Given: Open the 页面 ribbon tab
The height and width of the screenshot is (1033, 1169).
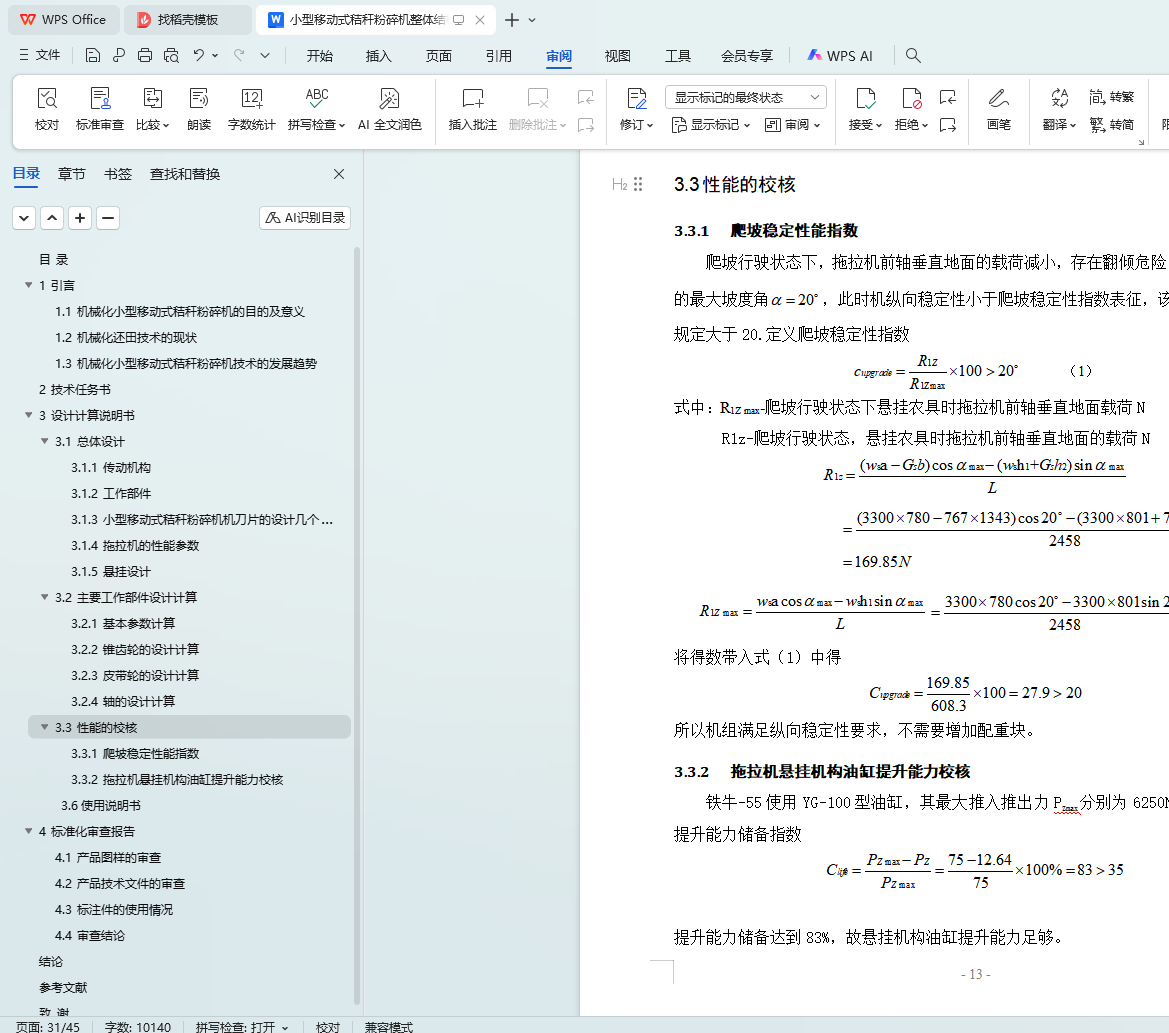Looking at the screenshot, I should pyautogui.click(x=438, y=56).
